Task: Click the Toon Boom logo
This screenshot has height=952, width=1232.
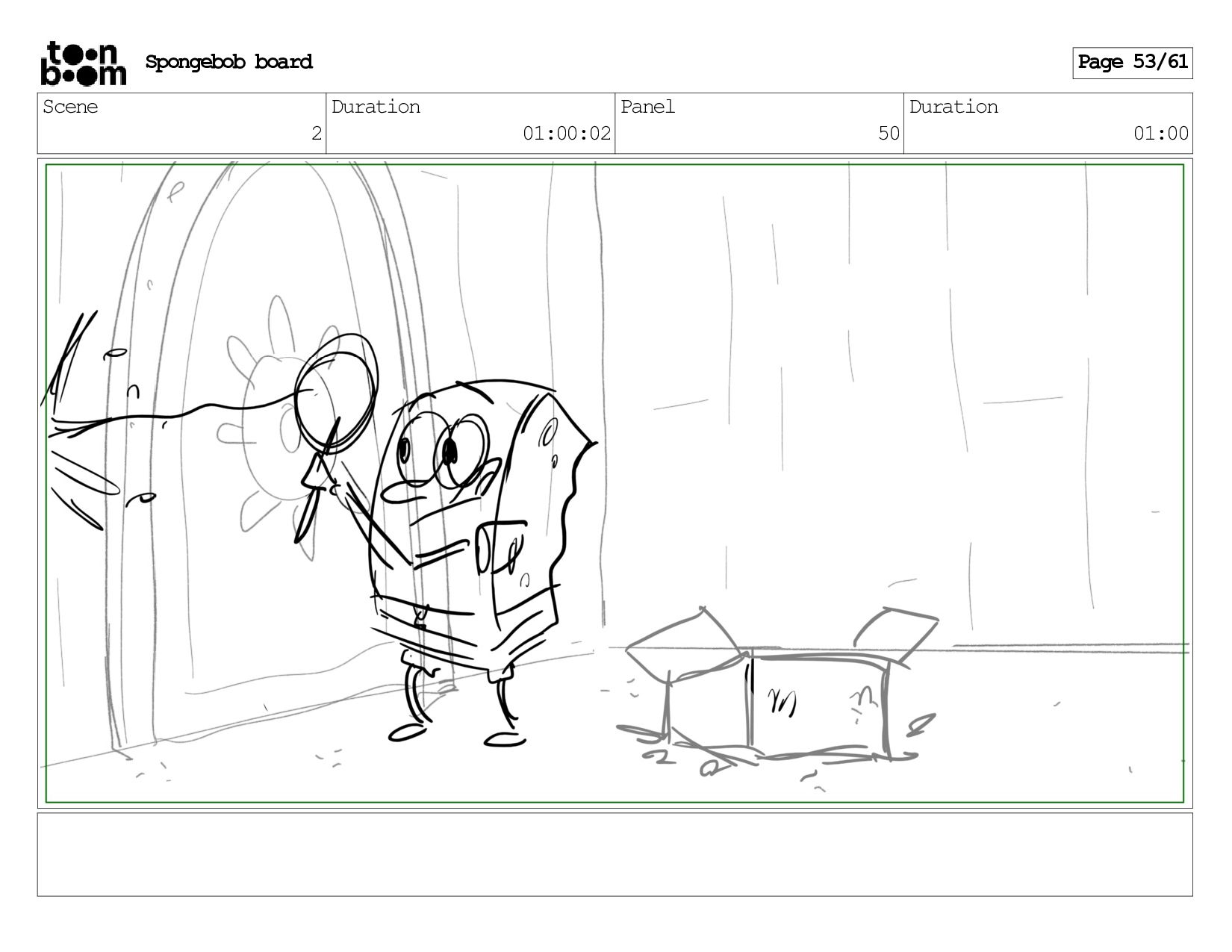Action: [83, 63]
